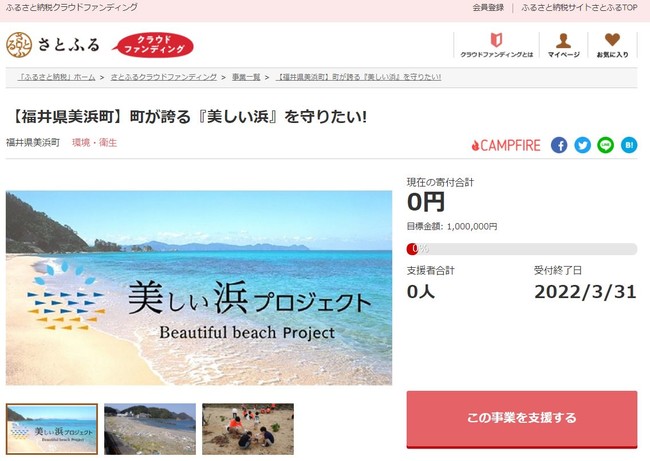Go to ふるさと納税サイトさとふるTOP link
The image size is (650, 461).
coord(579,7)
